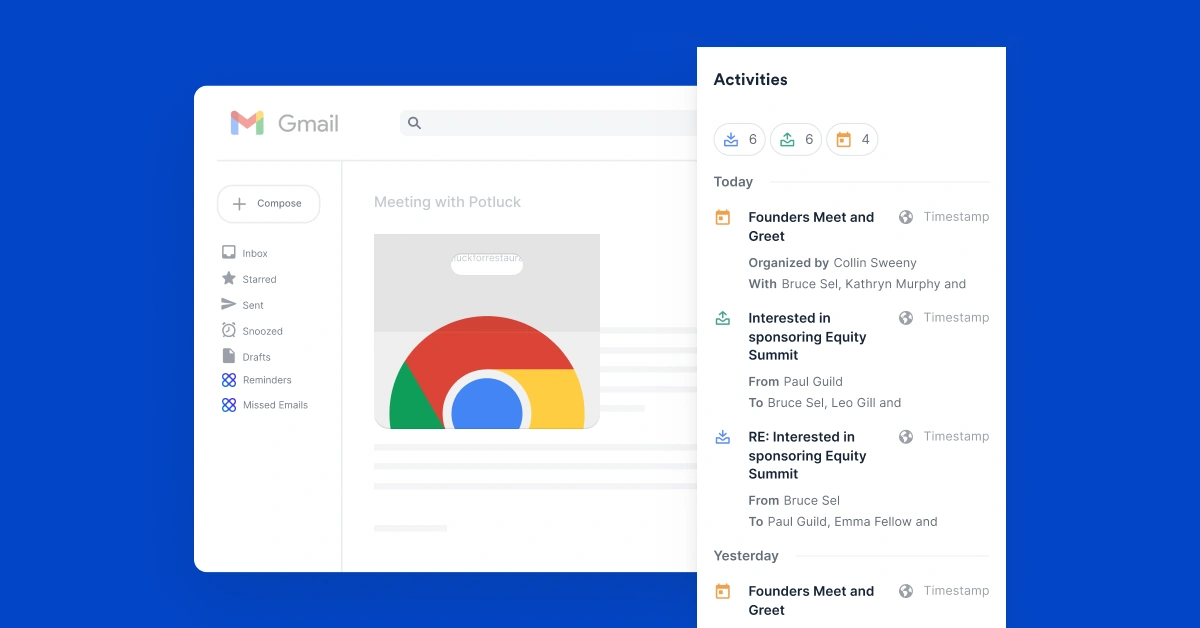
Task: Click the Compose button
Action: tap(268, 204)
